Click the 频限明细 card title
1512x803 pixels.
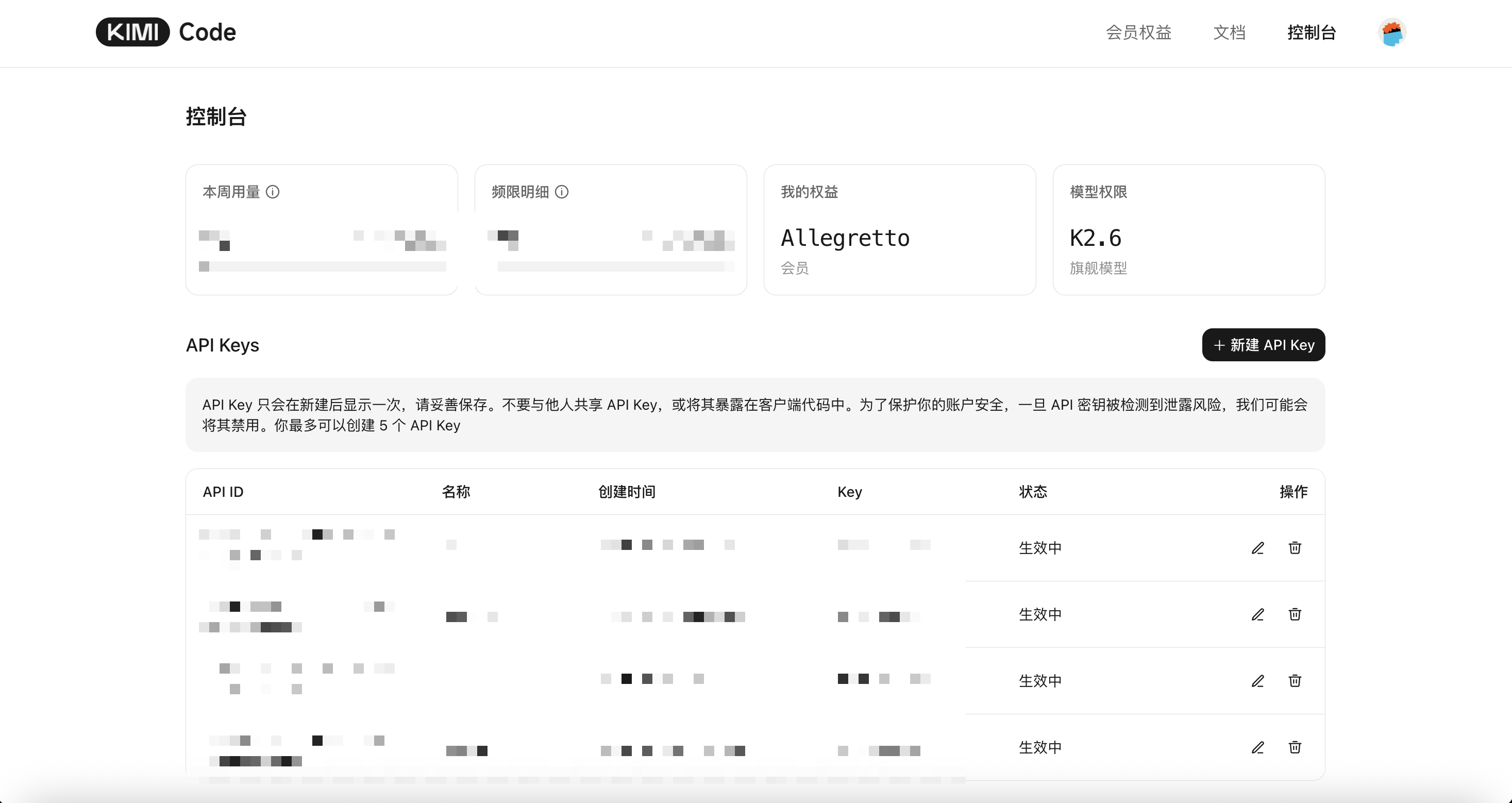[x=520, y=192]
